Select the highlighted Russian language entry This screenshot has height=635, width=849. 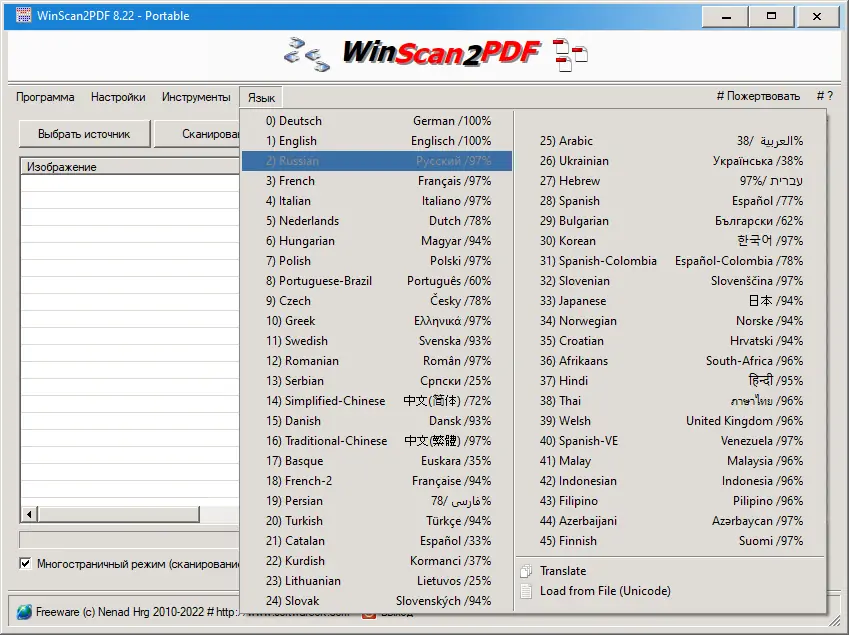coord(377,161)
